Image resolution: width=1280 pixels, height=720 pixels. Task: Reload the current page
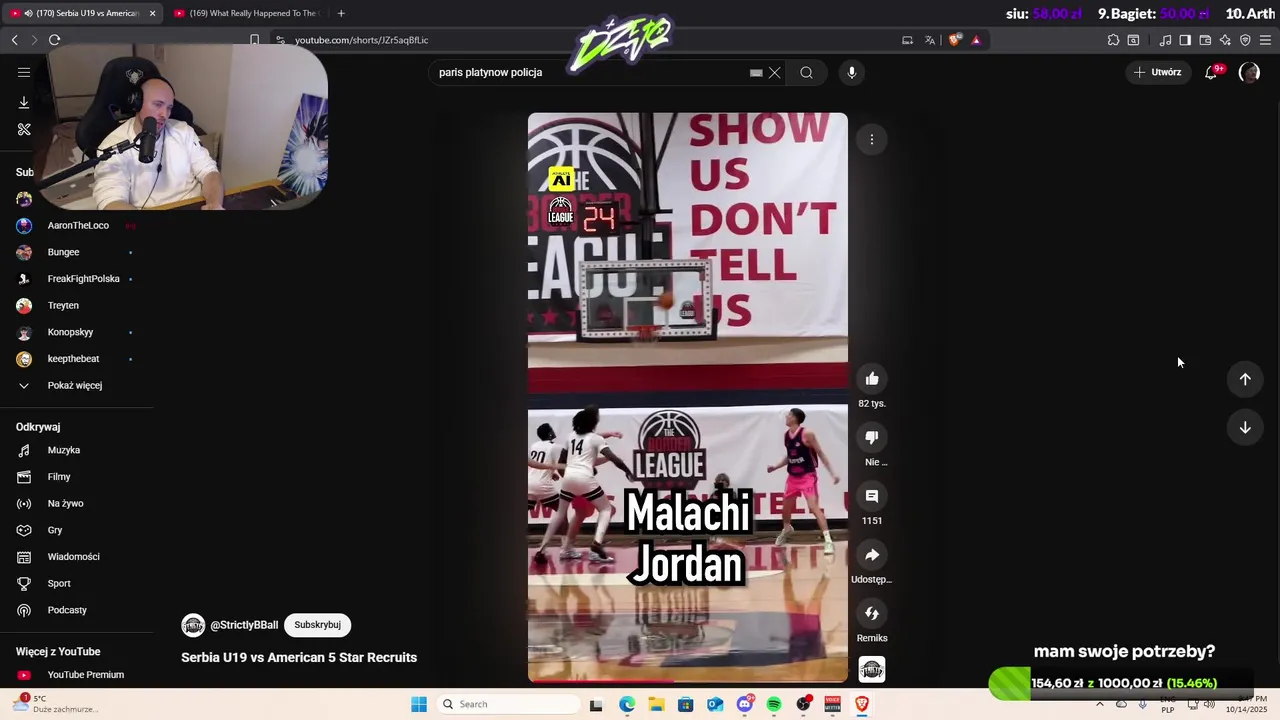point(54,40)
